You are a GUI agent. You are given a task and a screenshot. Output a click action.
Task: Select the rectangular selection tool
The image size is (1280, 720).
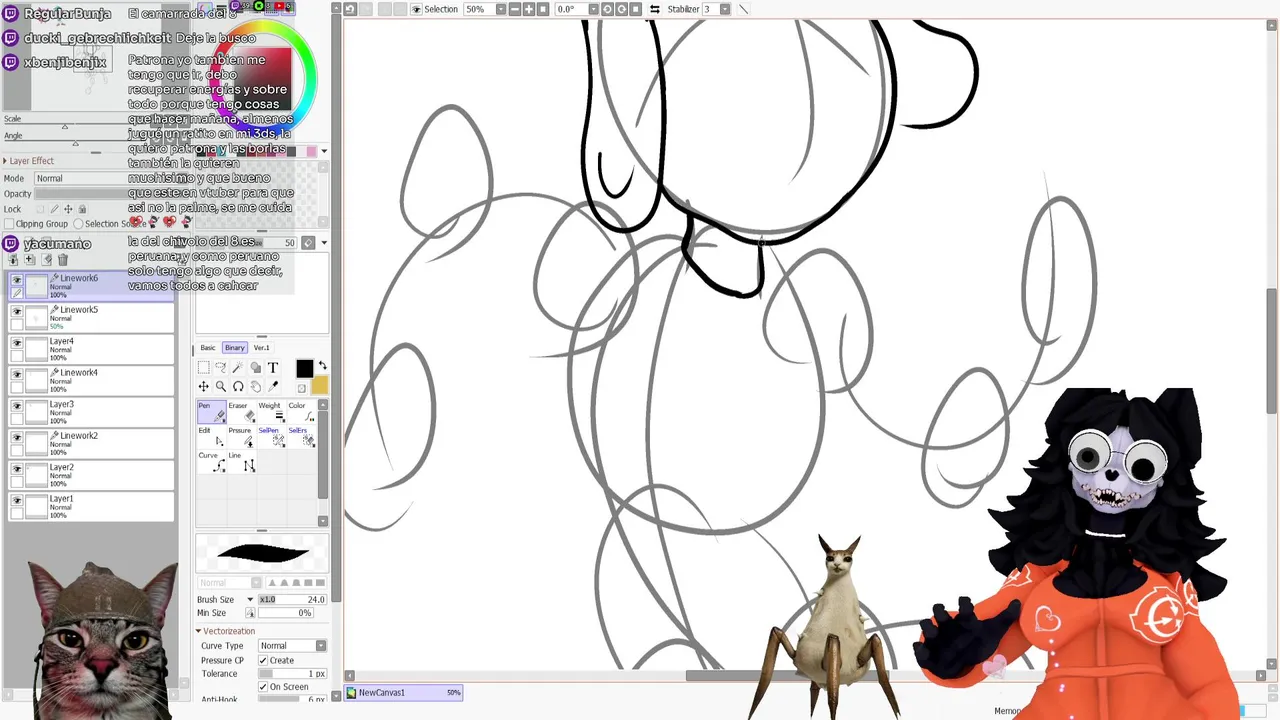(x=204, y=368)
